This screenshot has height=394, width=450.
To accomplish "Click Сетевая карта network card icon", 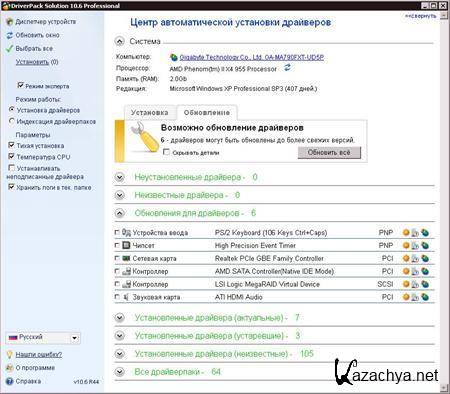I will coord(126,258).
